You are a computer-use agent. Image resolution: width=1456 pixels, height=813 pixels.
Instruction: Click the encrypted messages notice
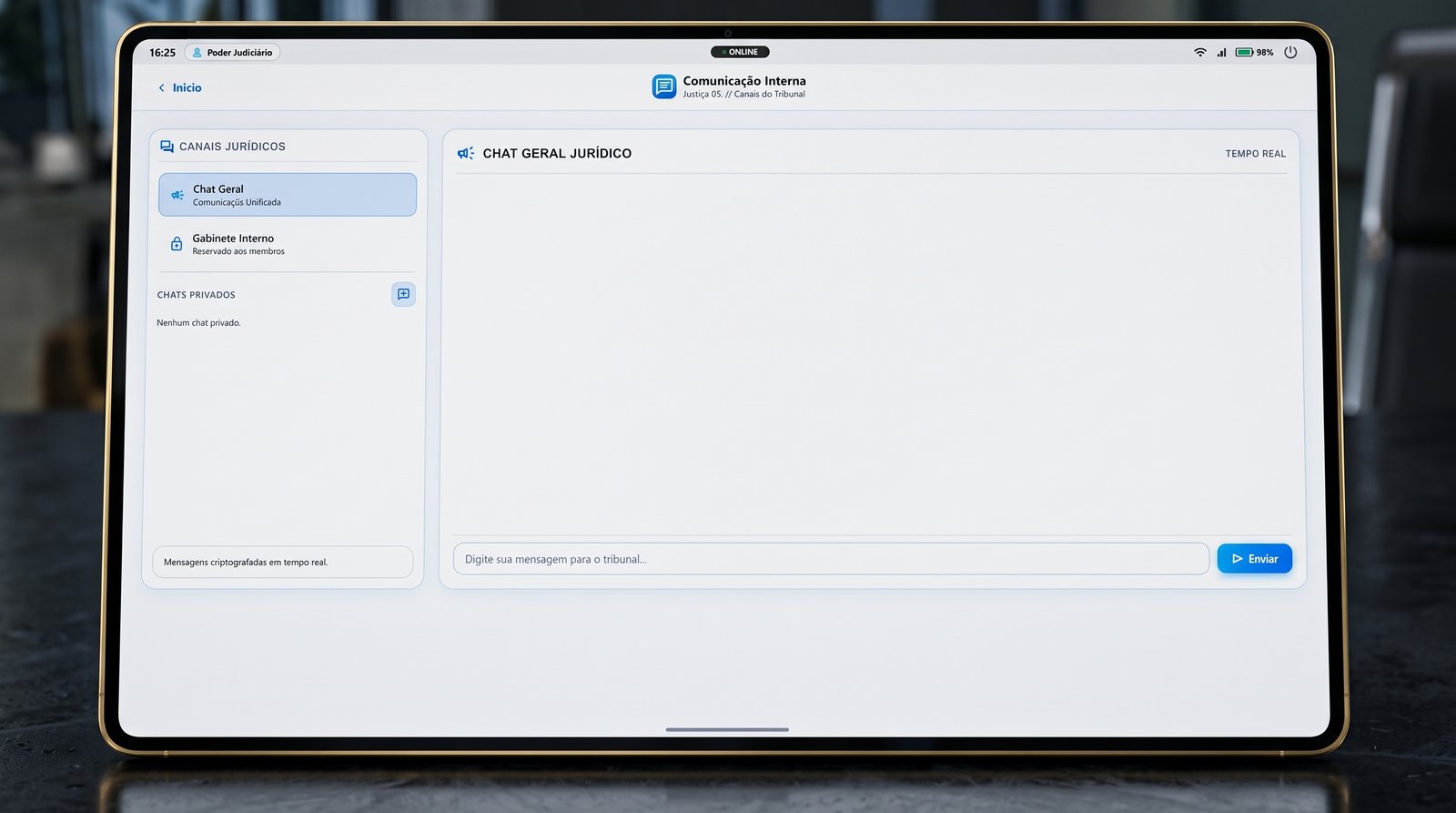283,562
